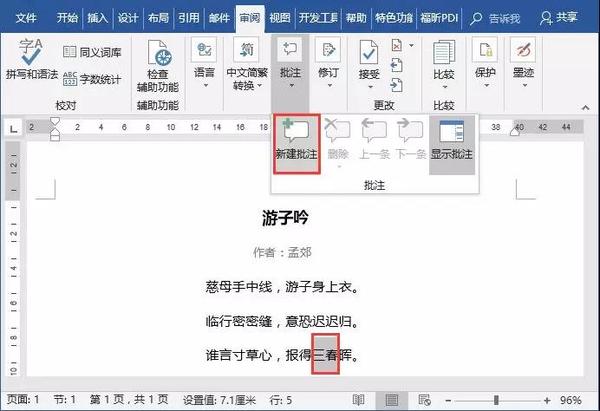Click the Accept (接受) checkmark icon
The width and height of the screenshot is (600, 411).
[x=369, y=52]
